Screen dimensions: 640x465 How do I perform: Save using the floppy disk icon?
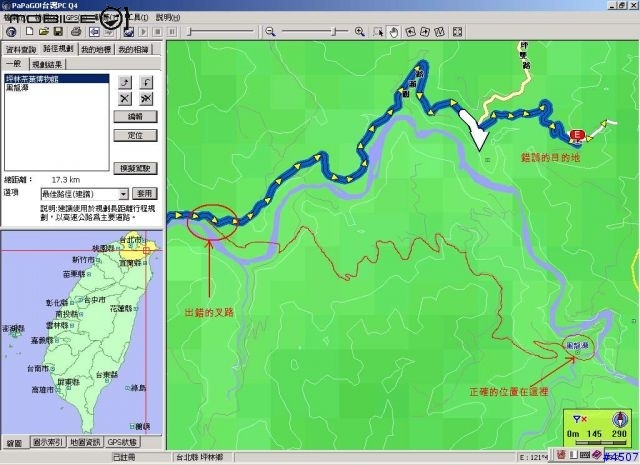coord(58,31)
